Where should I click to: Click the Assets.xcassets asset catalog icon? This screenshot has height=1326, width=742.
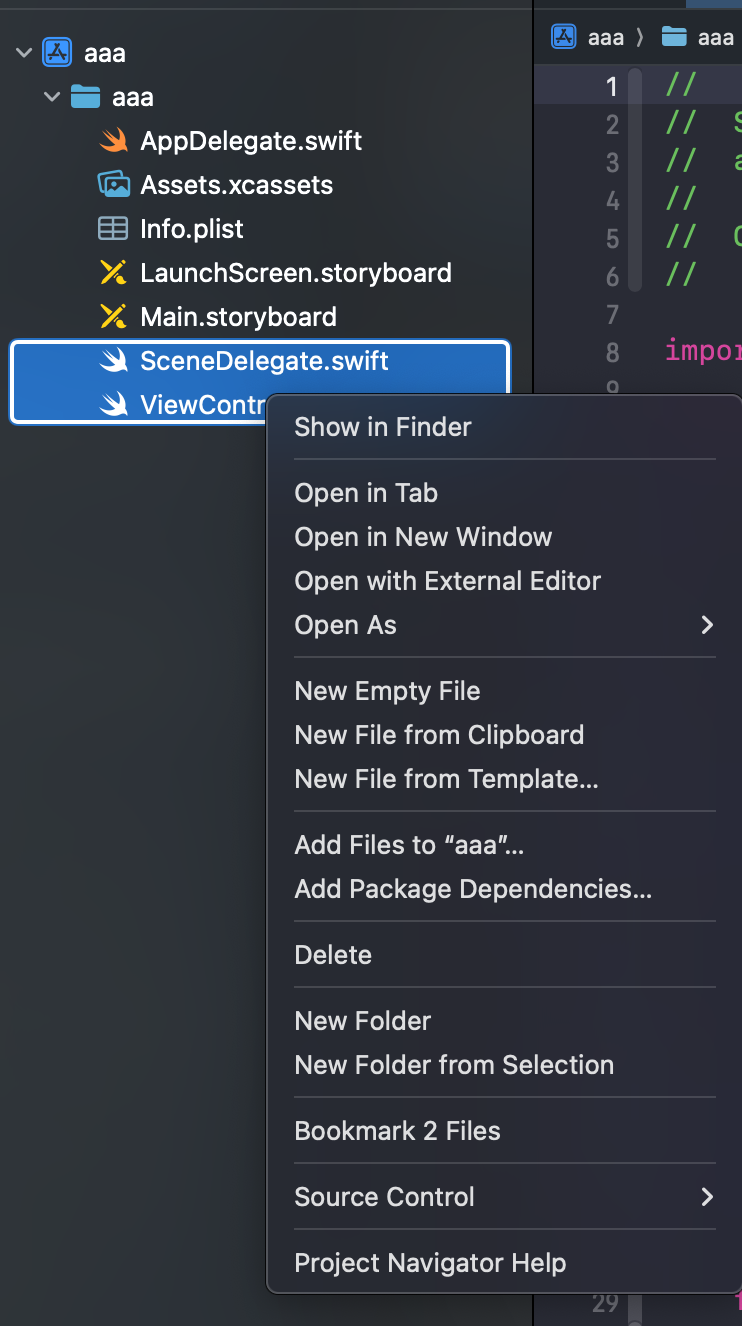114,185
